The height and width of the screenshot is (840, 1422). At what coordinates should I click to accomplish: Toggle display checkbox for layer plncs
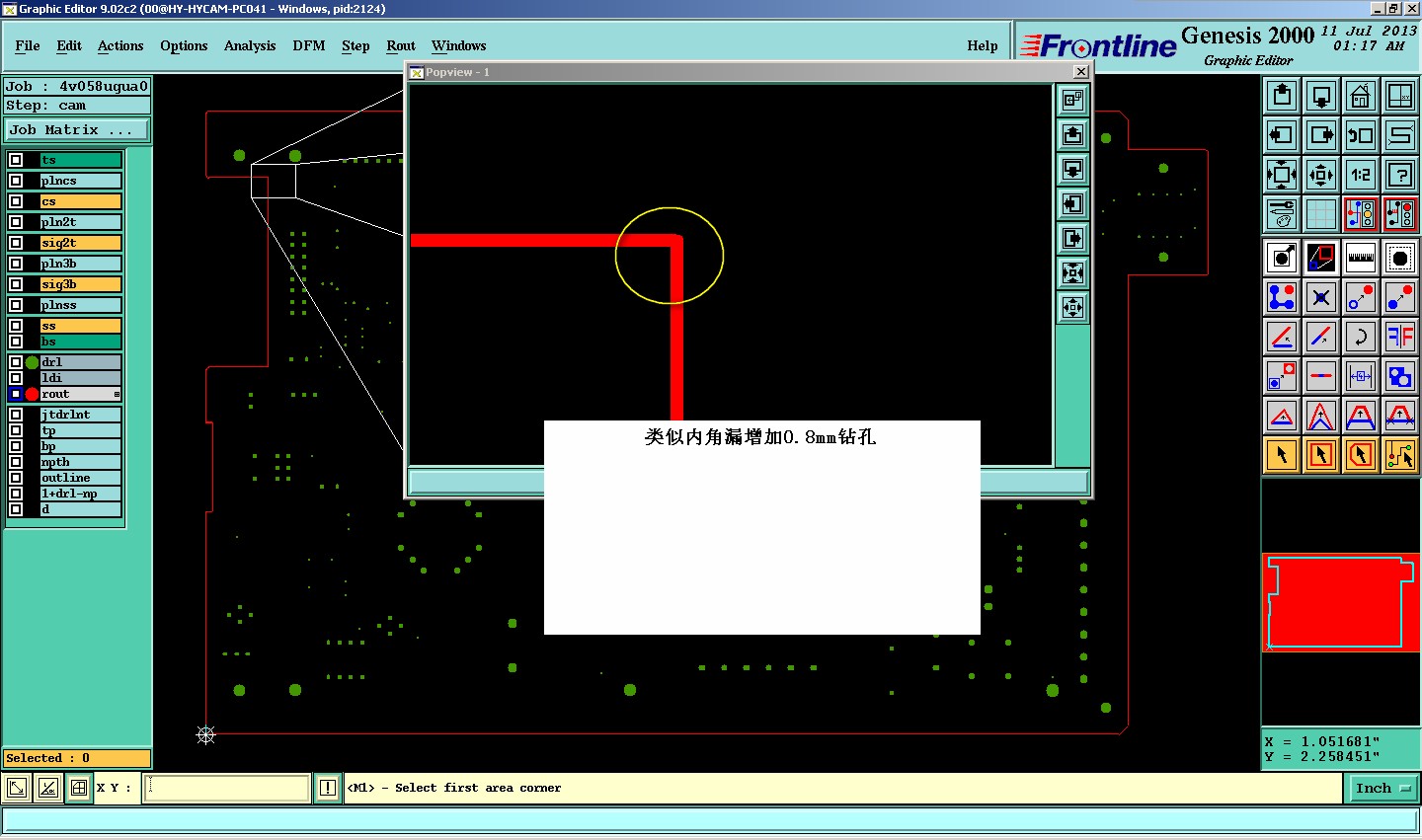pyautogui.click(x=16, y=181)
